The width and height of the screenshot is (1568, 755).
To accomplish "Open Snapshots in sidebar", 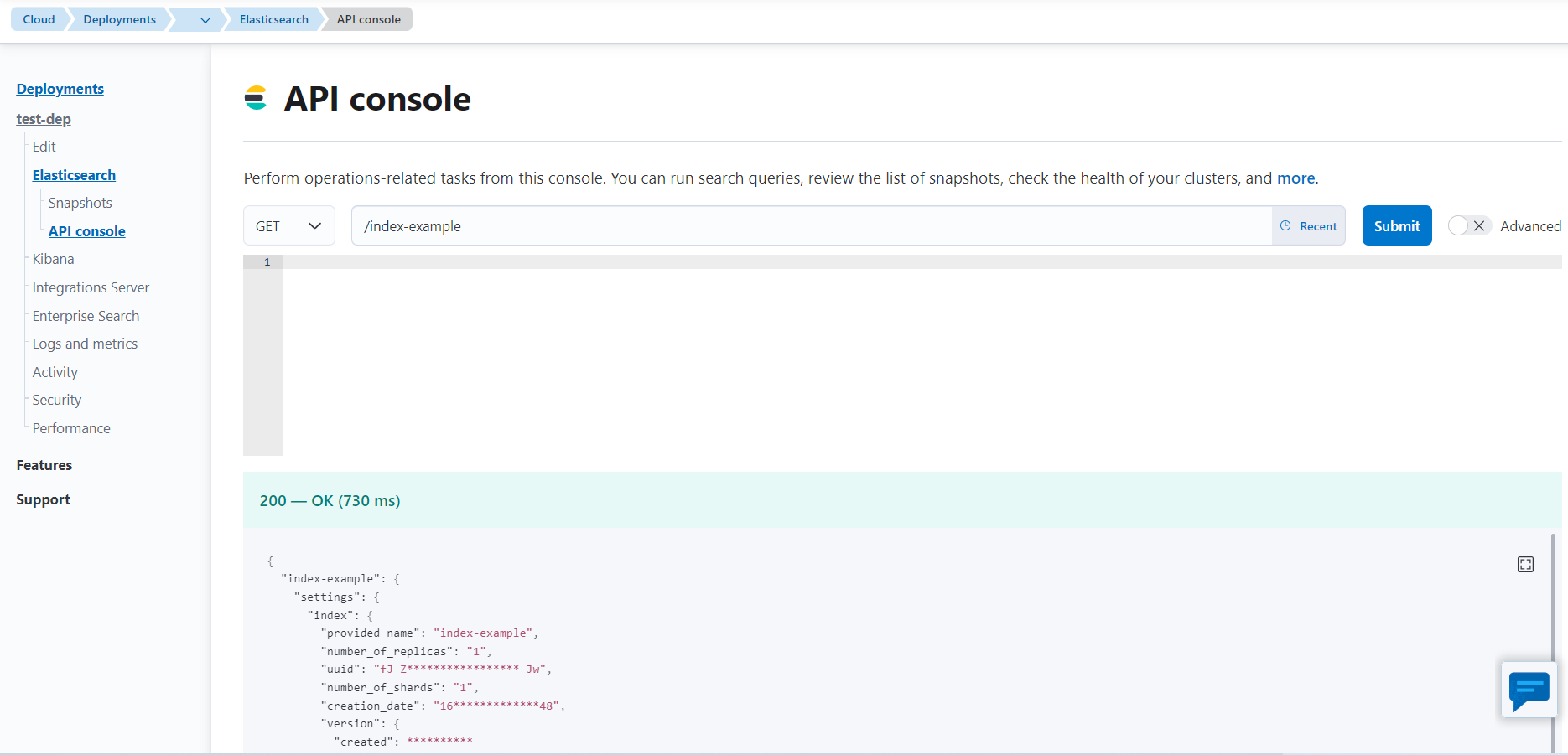I will click(x=80, y=203).
